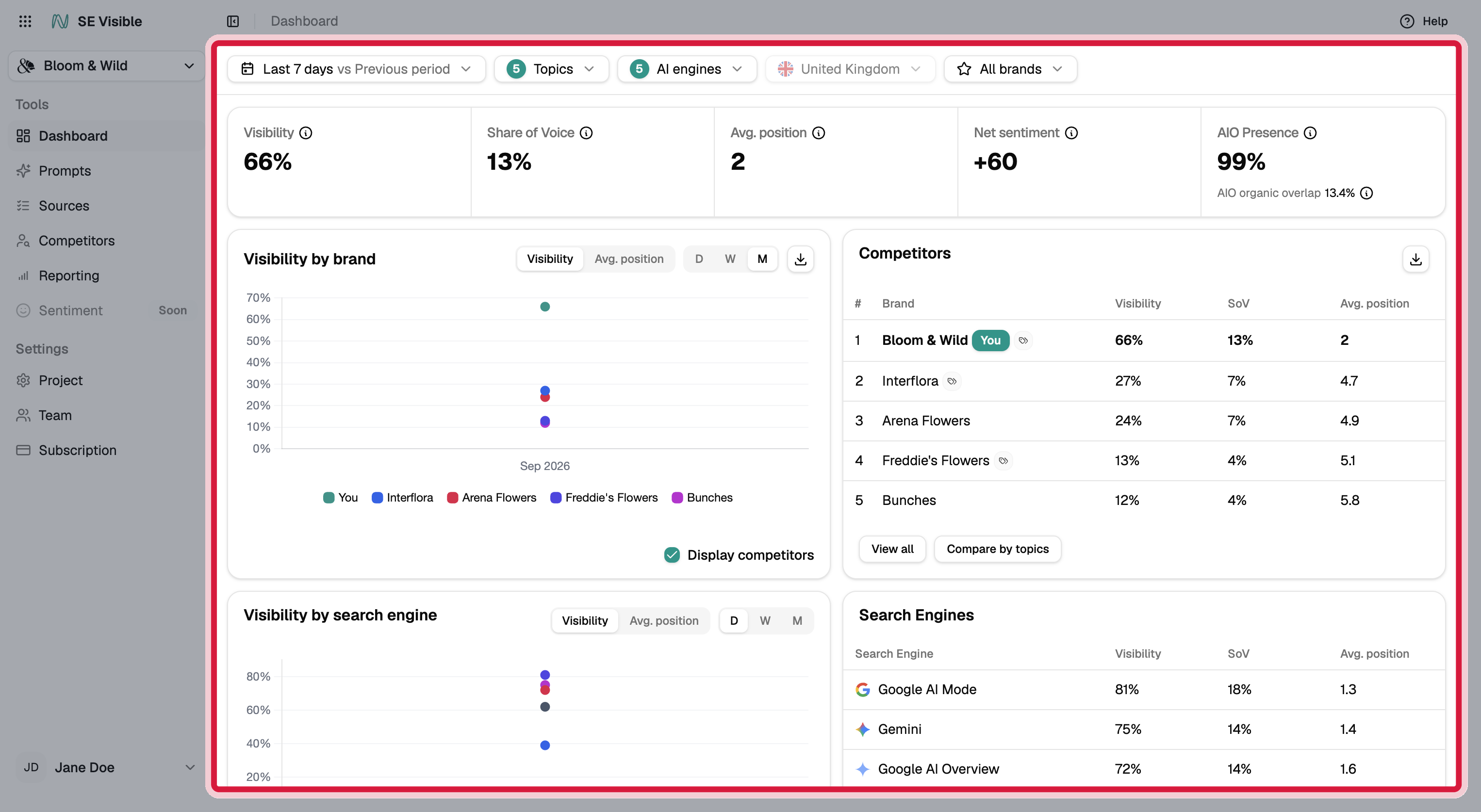Open Prompts in the sidebar
The image size is (1481, 812).
[x=106, y=171]
